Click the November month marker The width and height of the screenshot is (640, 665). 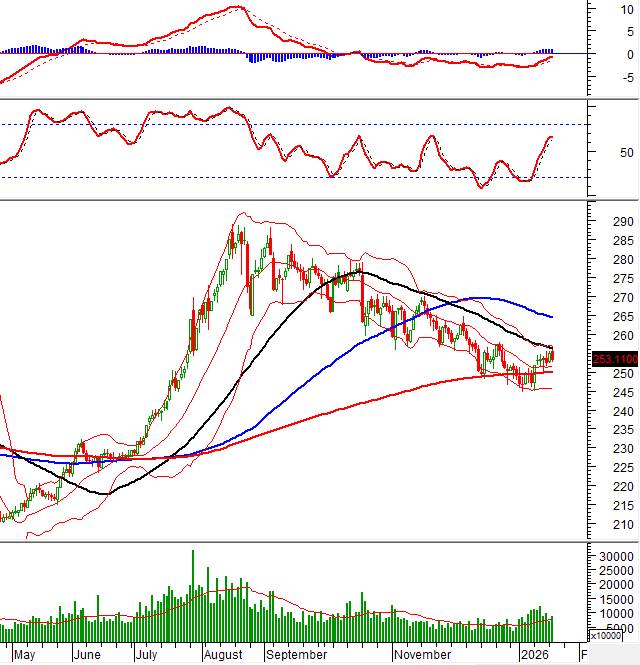click(421, 655)
